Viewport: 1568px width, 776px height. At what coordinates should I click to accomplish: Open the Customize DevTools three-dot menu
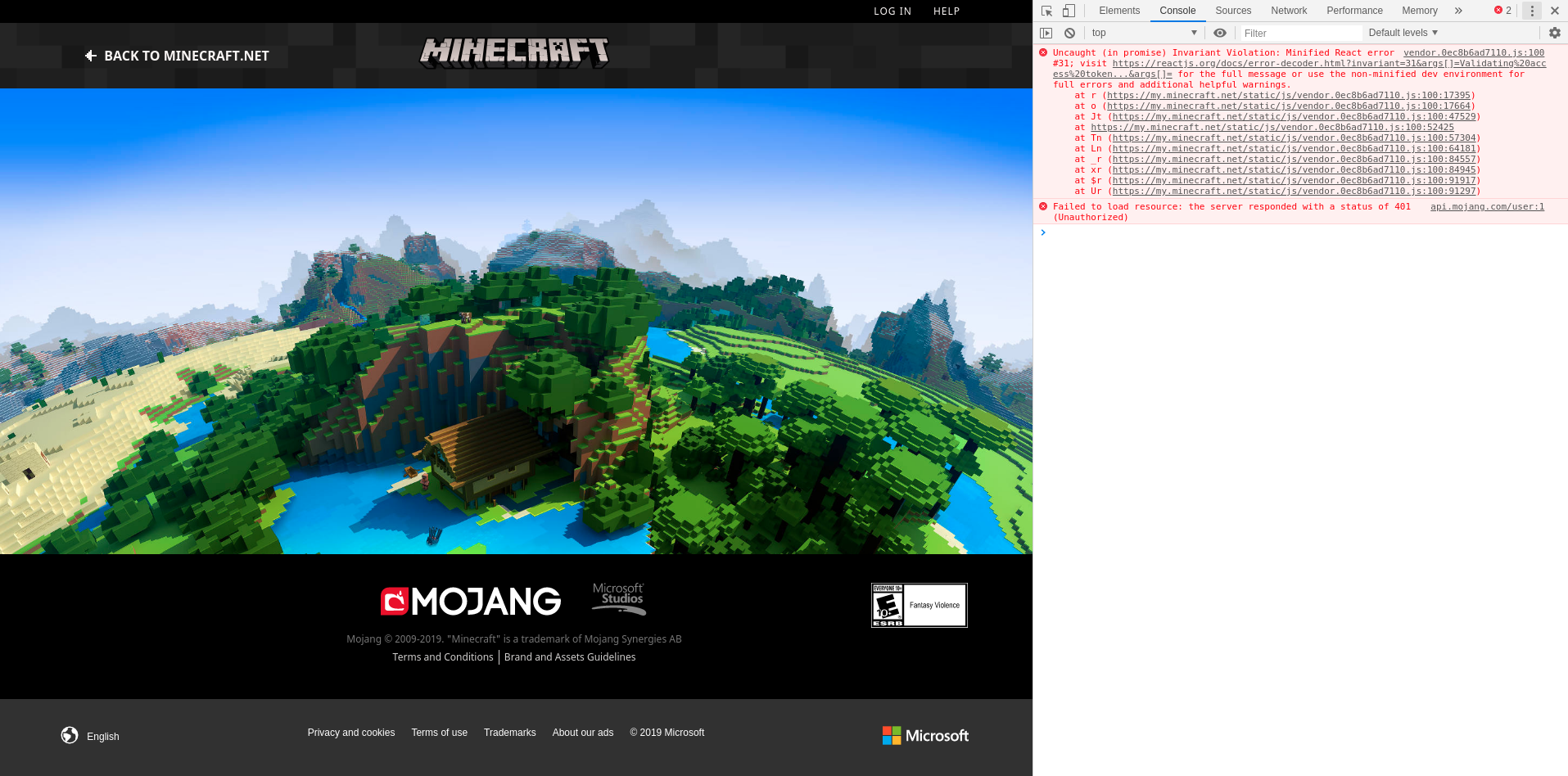1532,11
